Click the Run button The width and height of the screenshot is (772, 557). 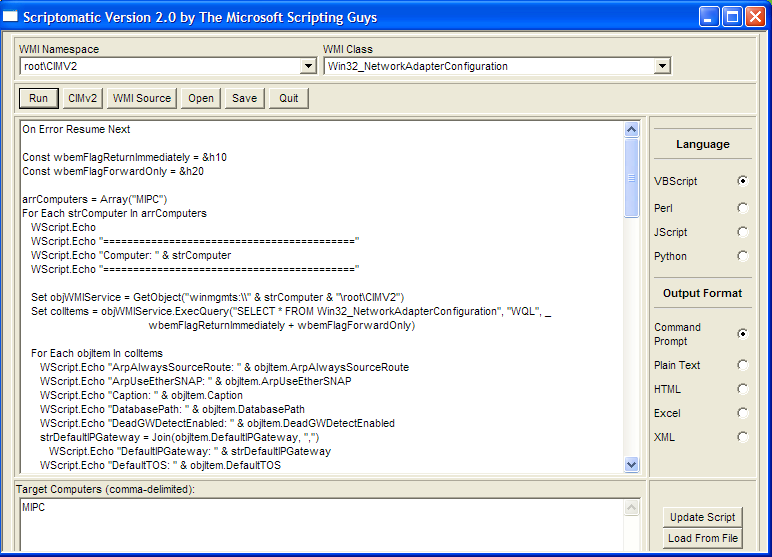tap(39, 98)
